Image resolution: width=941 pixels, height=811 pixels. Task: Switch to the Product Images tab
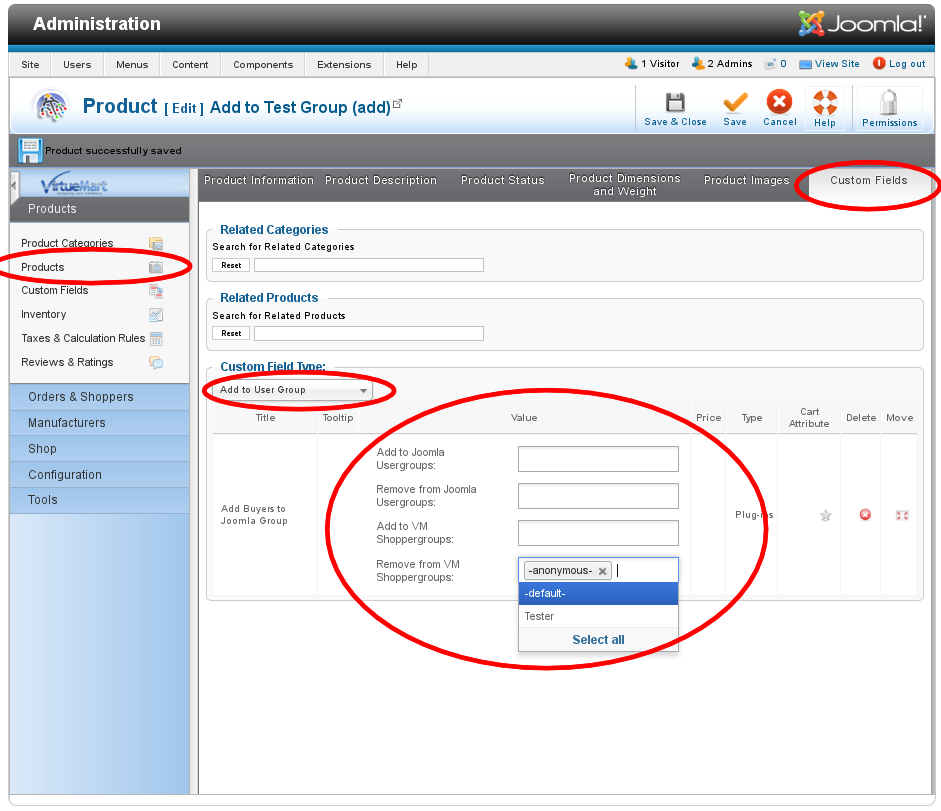coord(746,181)
